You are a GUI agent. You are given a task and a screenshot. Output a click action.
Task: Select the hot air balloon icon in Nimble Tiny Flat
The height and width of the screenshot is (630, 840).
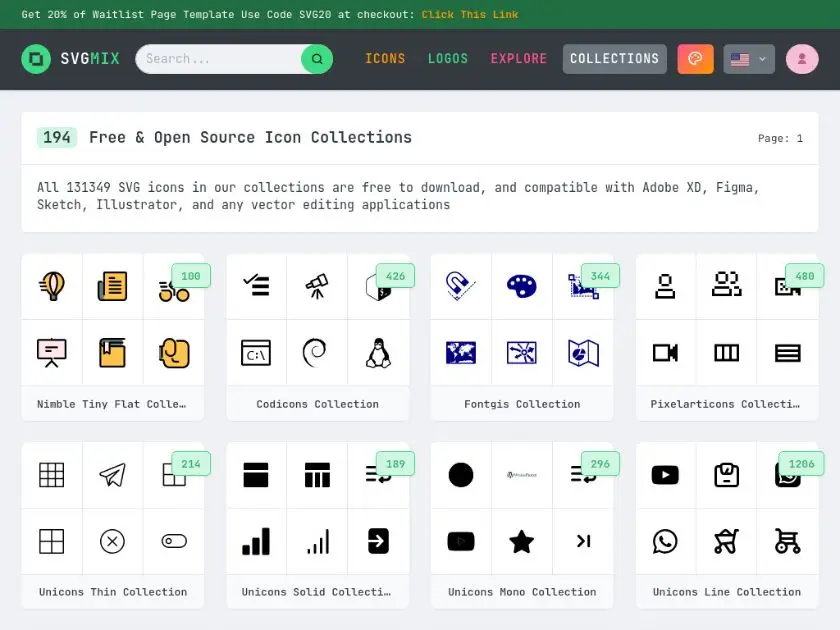(x=51, y=287)
